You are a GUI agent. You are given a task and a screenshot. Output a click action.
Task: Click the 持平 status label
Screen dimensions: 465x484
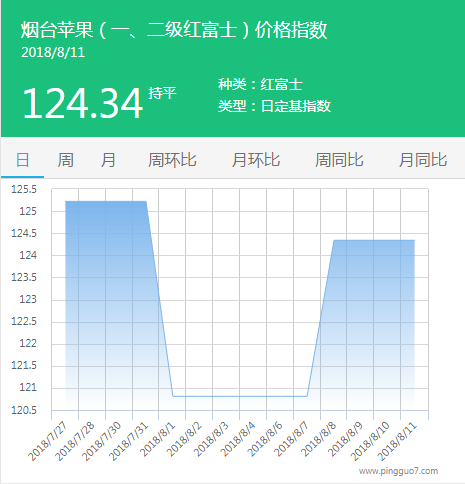[162, 93]
